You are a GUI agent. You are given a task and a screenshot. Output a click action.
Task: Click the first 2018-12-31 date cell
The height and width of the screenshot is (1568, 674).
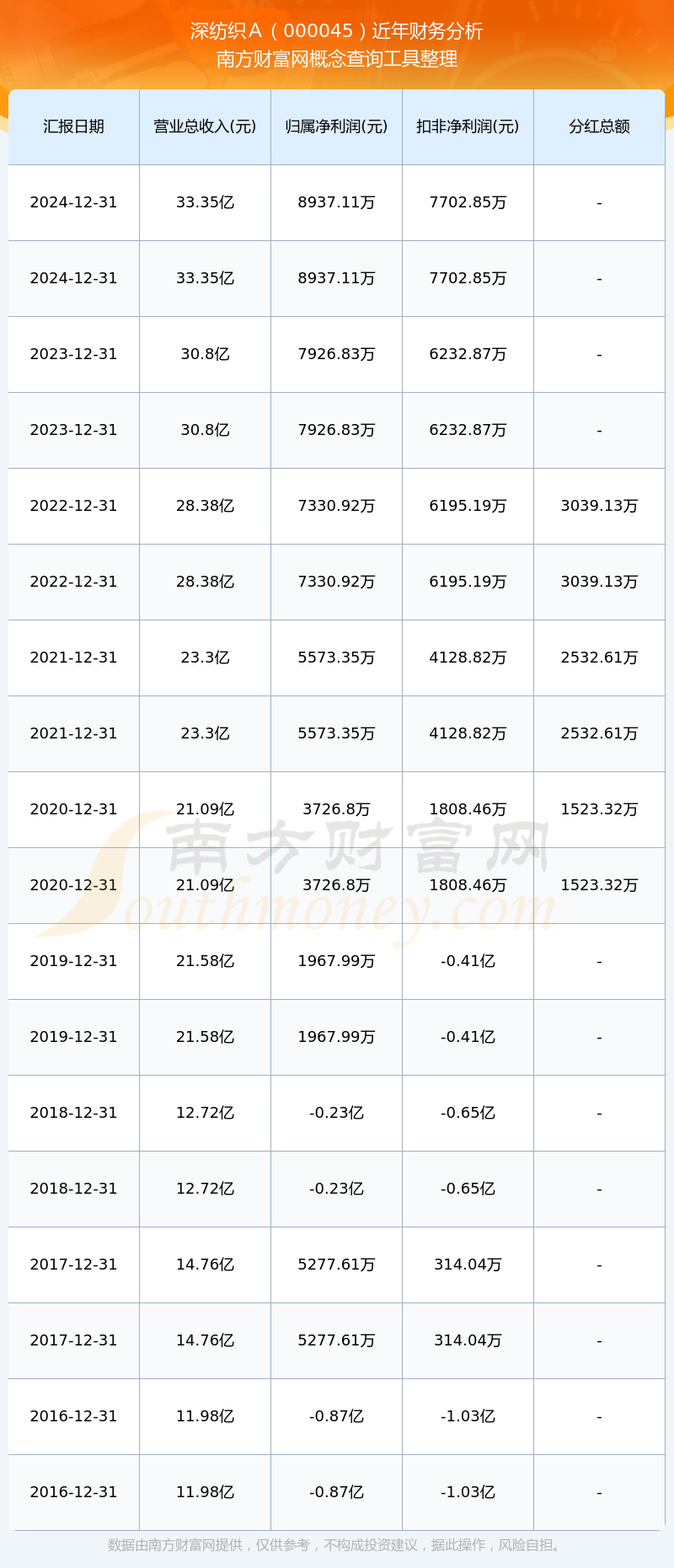(x=73, y=1113)
